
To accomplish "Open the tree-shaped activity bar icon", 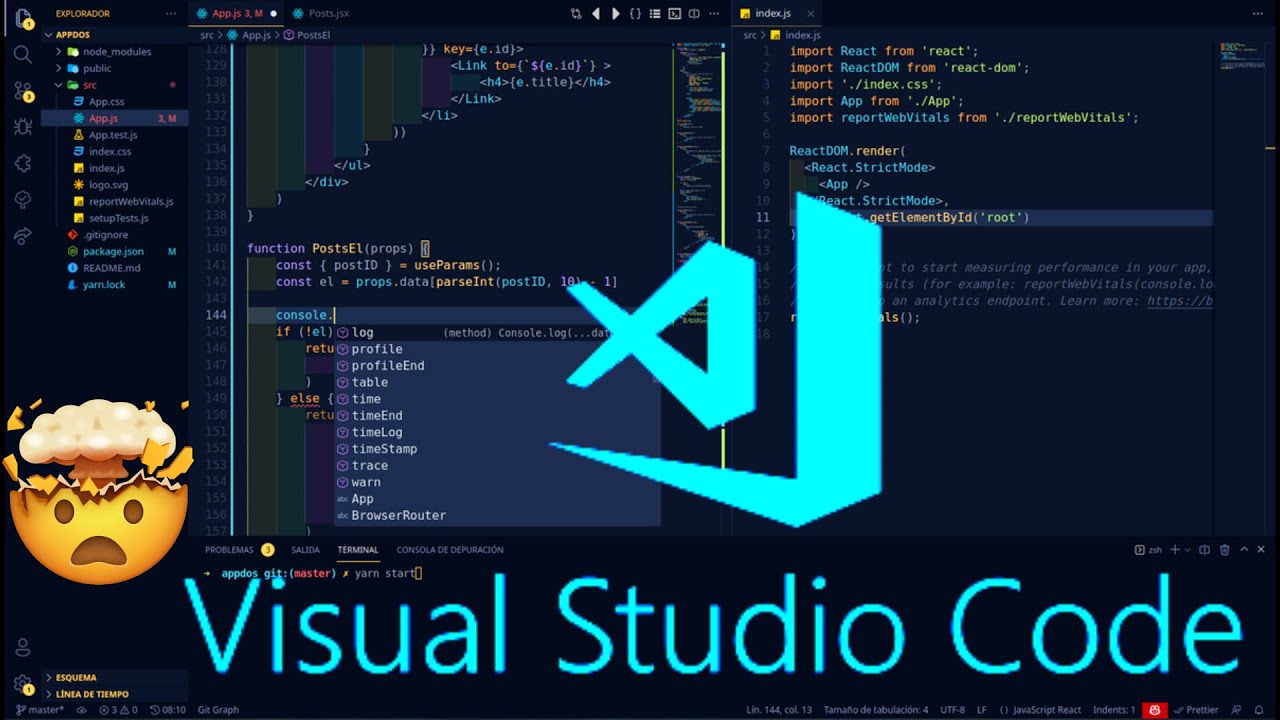I will (22, 200).
